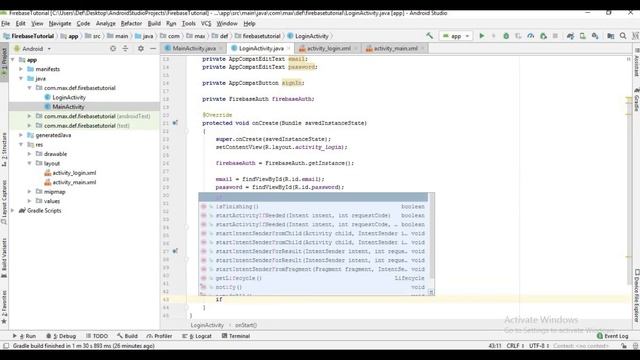Open the Logcat tool window
Screen dimensions: 640x360
click(197, 336)
